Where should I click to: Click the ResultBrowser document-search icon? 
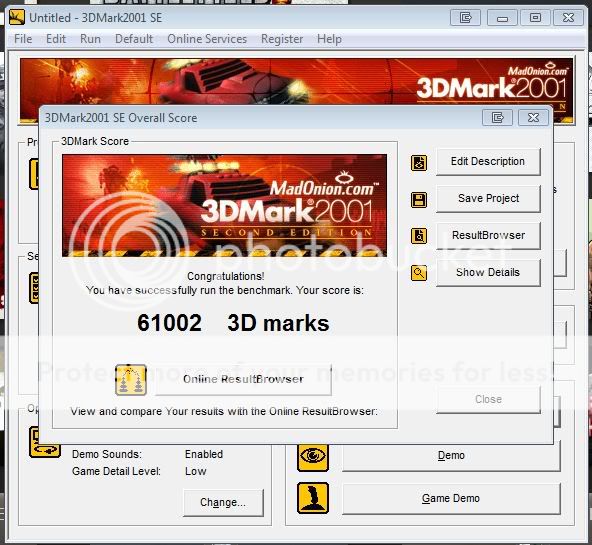pos(419,236)
